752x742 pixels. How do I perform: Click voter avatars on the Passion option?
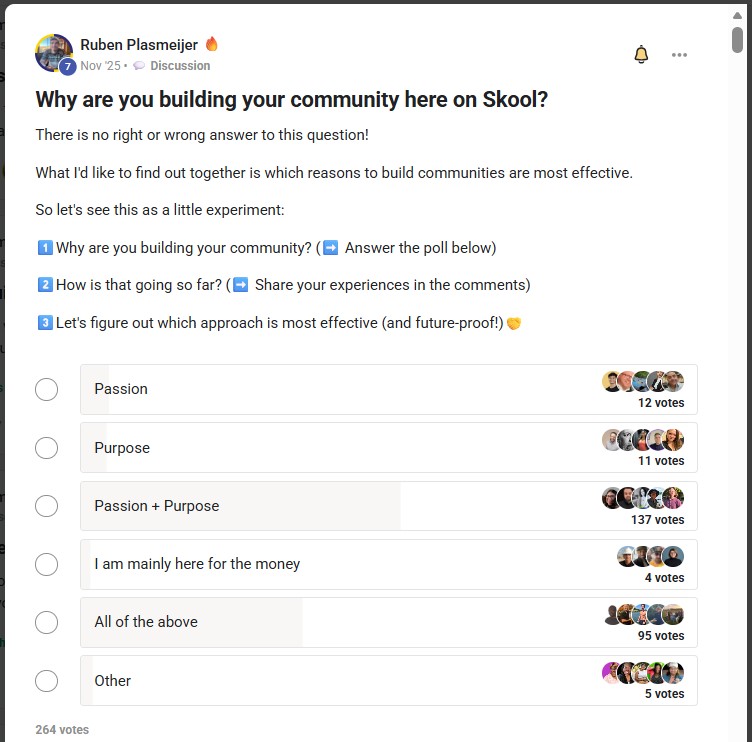pyautogui.click(x=643, y=381)
